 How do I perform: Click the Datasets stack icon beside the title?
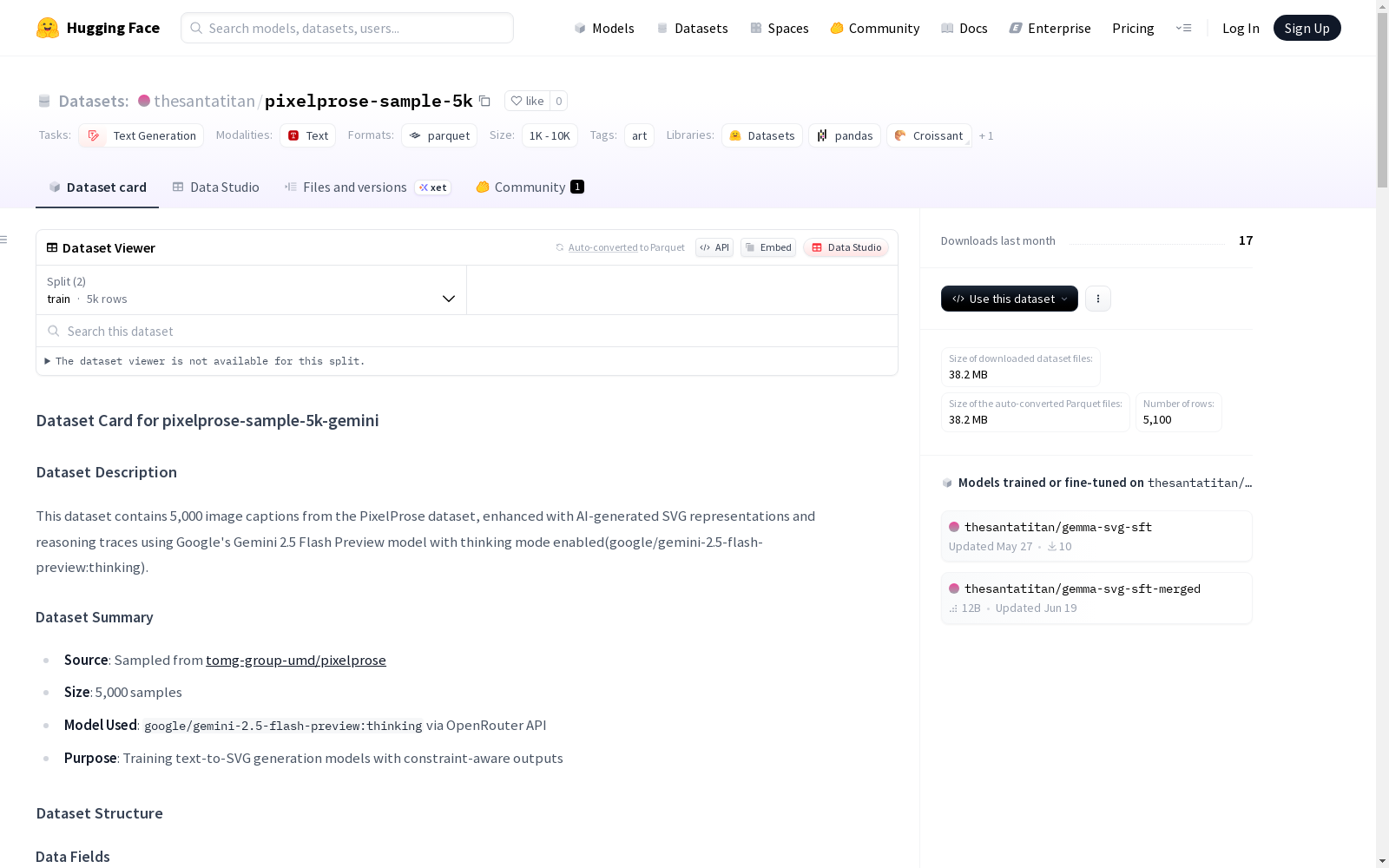pos(44,101)
